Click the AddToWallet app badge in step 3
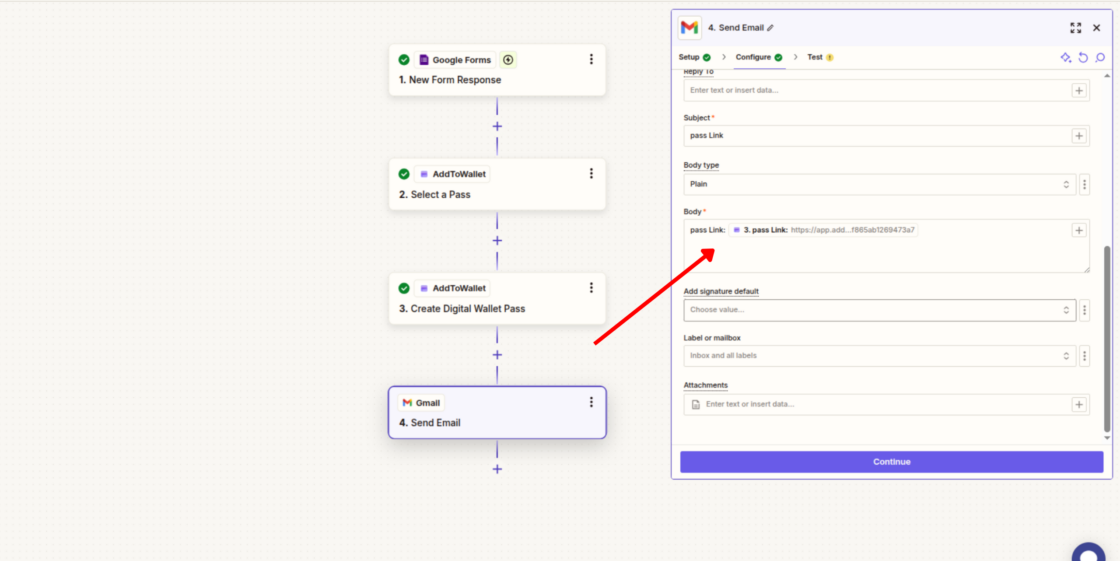This screenshot has width=1120, height=561. [x=452, y=288]
